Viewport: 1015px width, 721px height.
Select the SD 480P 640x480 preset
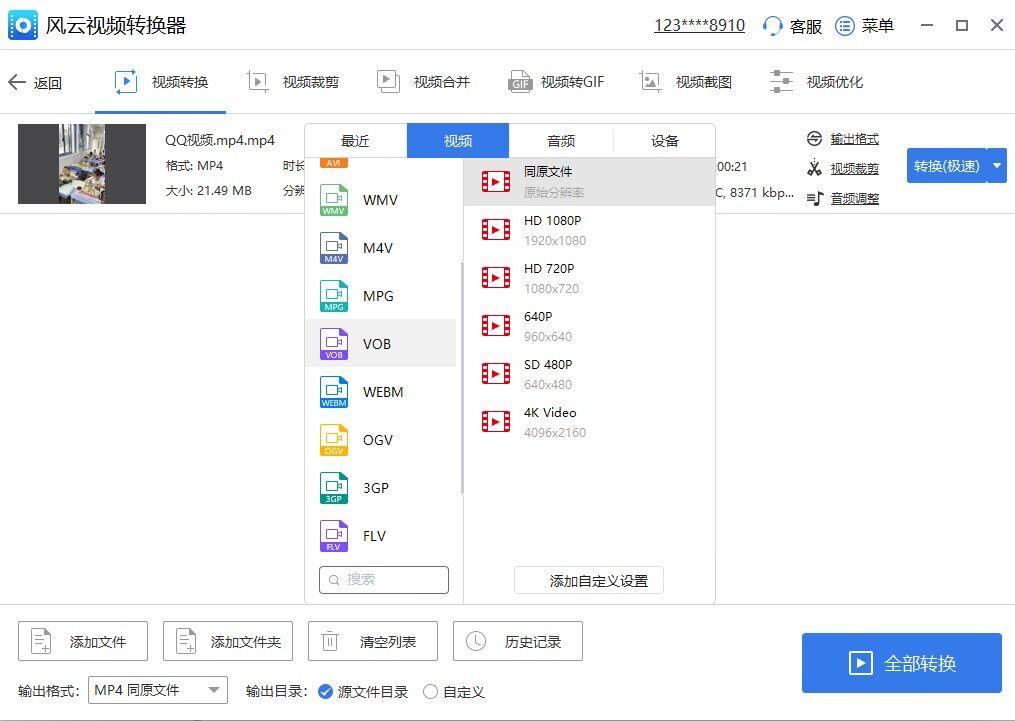tap(589, 373)
